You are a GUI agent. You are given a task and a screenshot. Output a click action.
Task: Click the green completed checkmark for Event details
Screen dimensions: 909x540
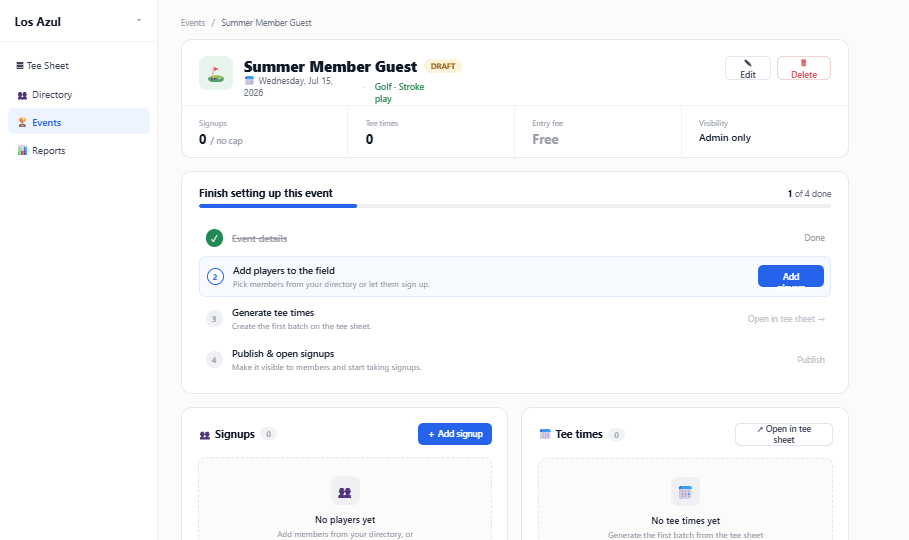click(214, 238)
